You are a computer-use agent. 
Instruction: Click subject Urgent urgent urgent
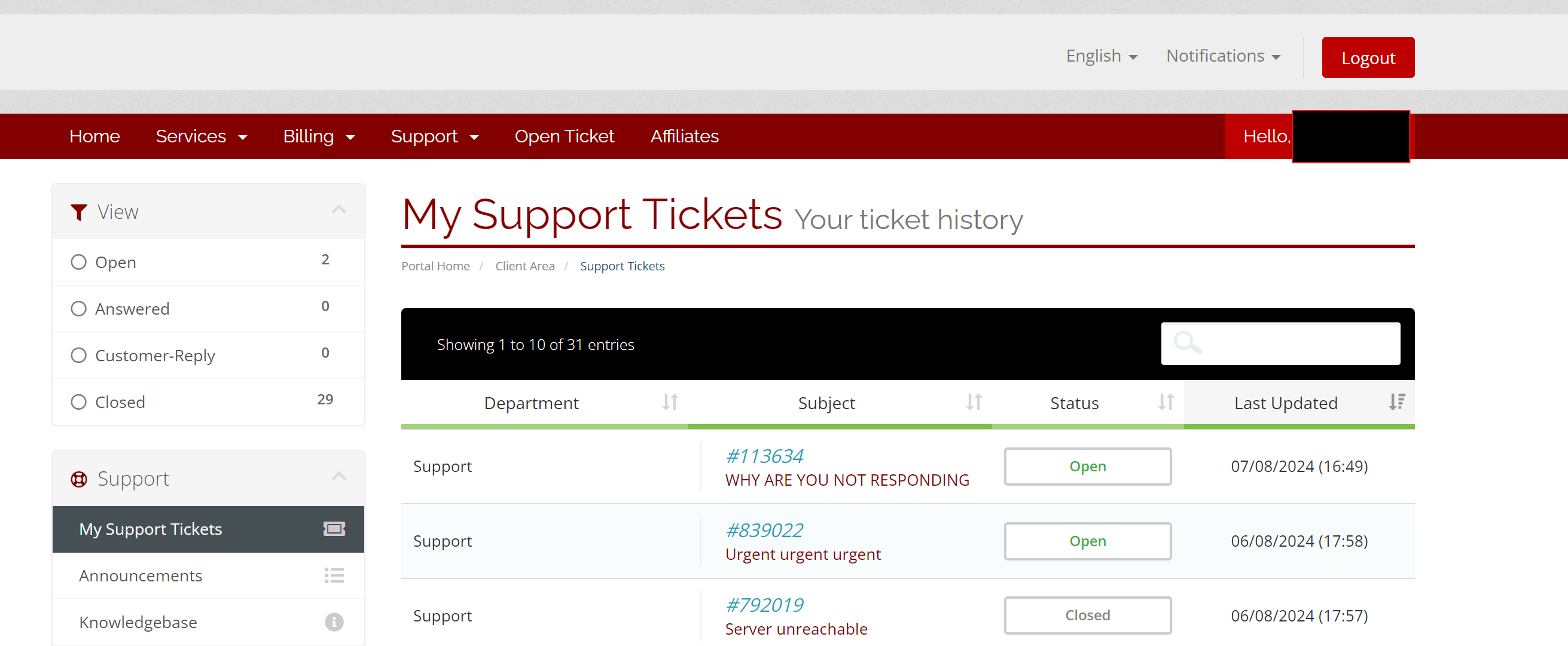click(803, 554)
